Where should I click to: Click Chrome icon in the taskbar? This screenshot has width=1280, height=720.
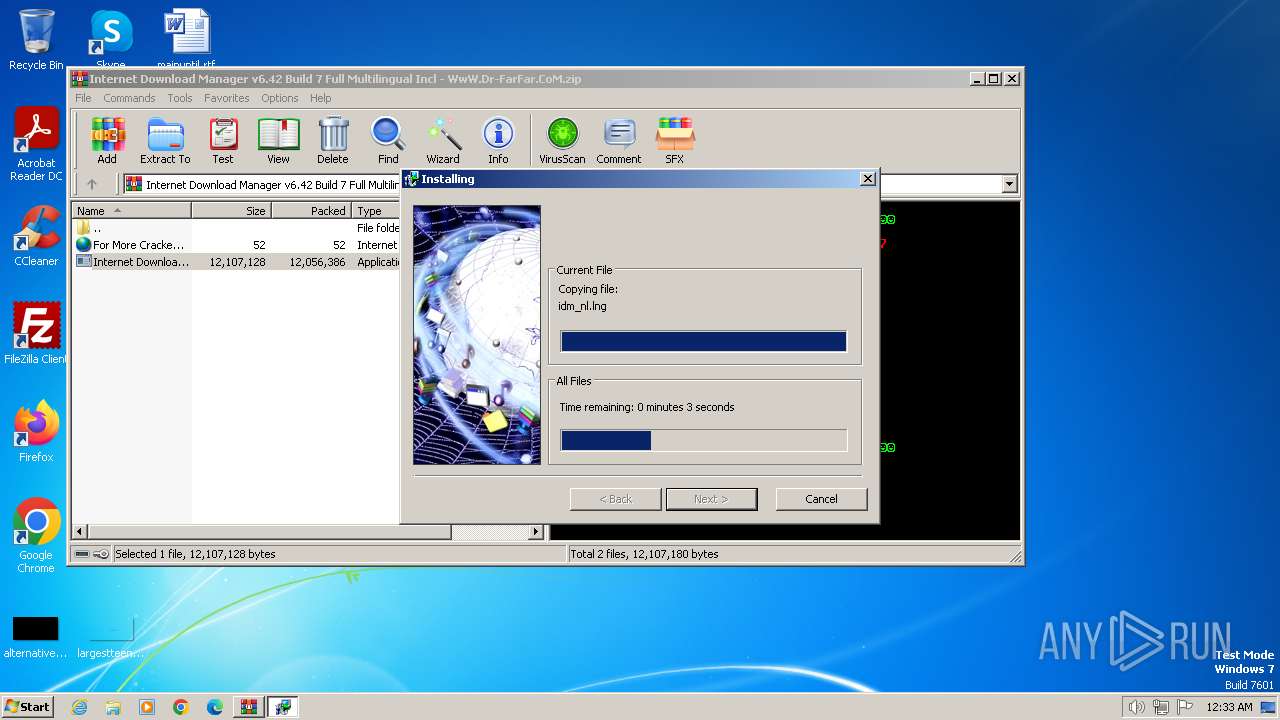tap(181, 707)
